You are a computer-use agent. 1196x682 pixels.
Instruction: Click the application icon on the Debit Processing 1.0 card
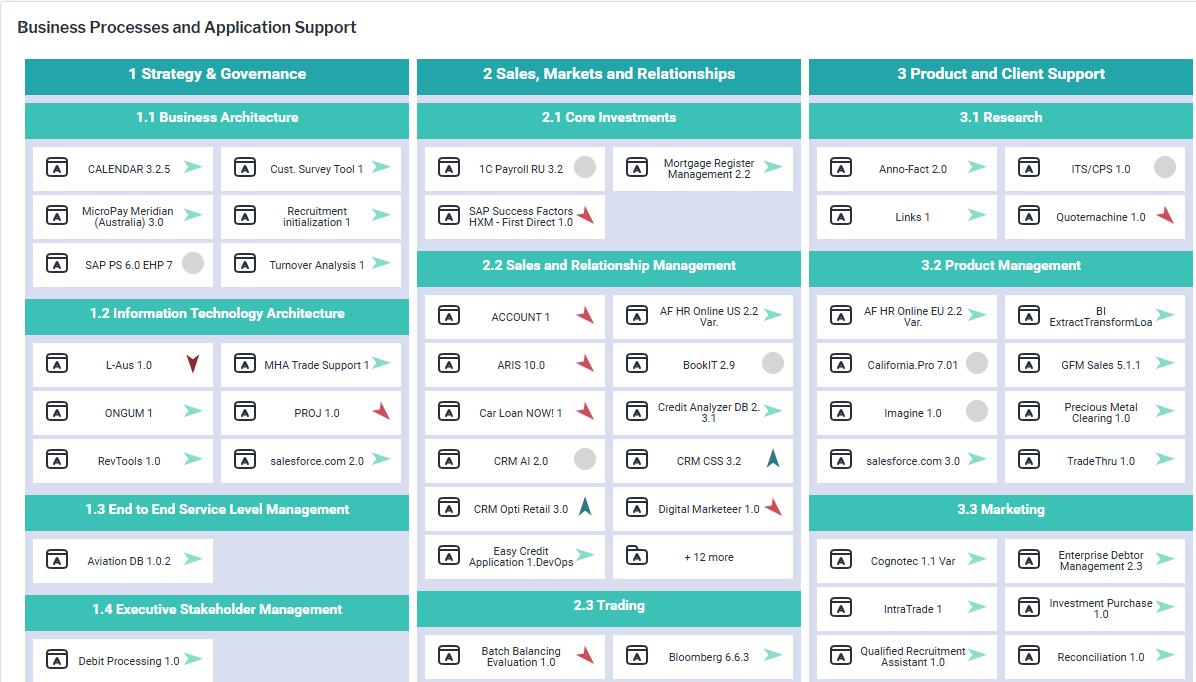click(57, 660)
